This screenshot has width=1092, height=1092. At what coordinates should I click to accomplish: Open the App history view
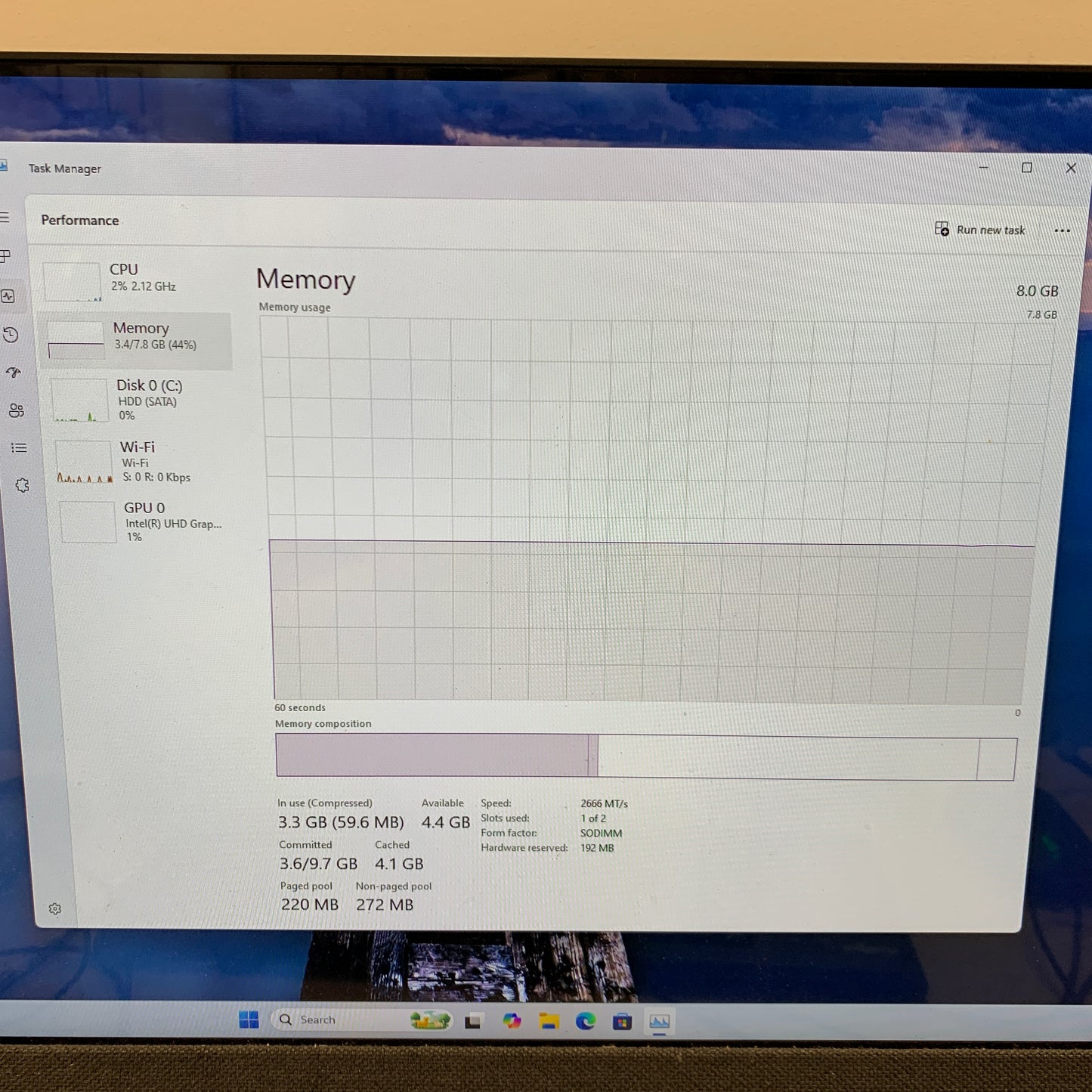[x=11, y=336]
